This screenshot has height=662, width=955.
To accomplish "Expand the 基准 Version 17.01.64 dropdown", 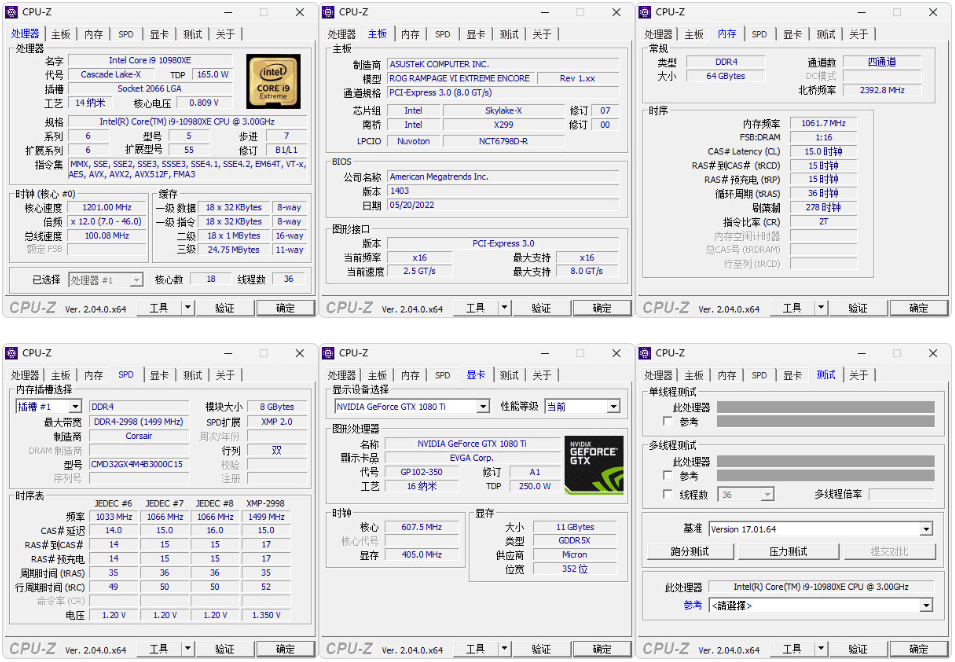I will [x=926, y=529].
